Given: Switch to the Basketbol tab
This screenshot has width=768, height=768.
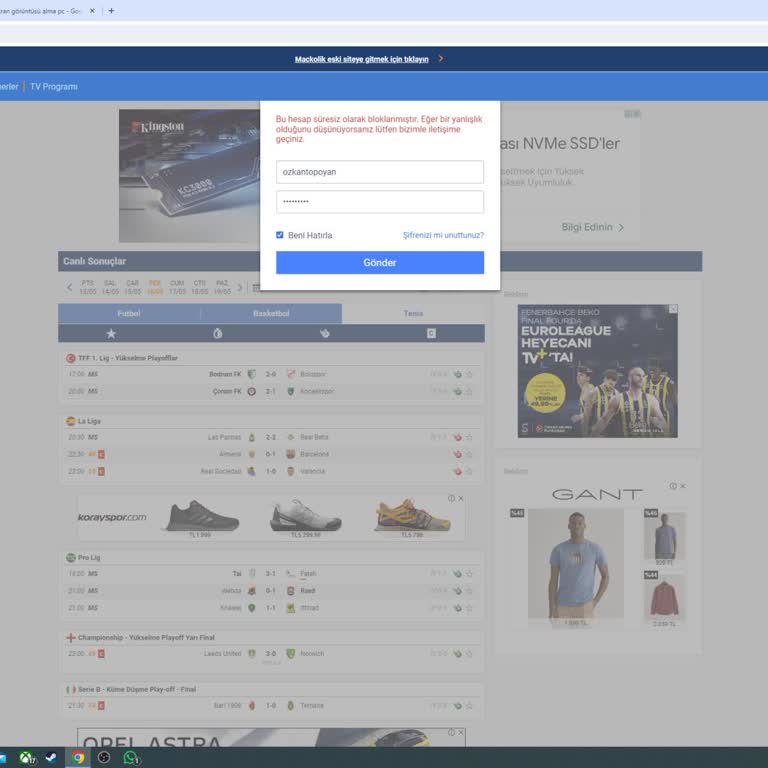Looking at the screenshot, I should [x=271, y=313].
